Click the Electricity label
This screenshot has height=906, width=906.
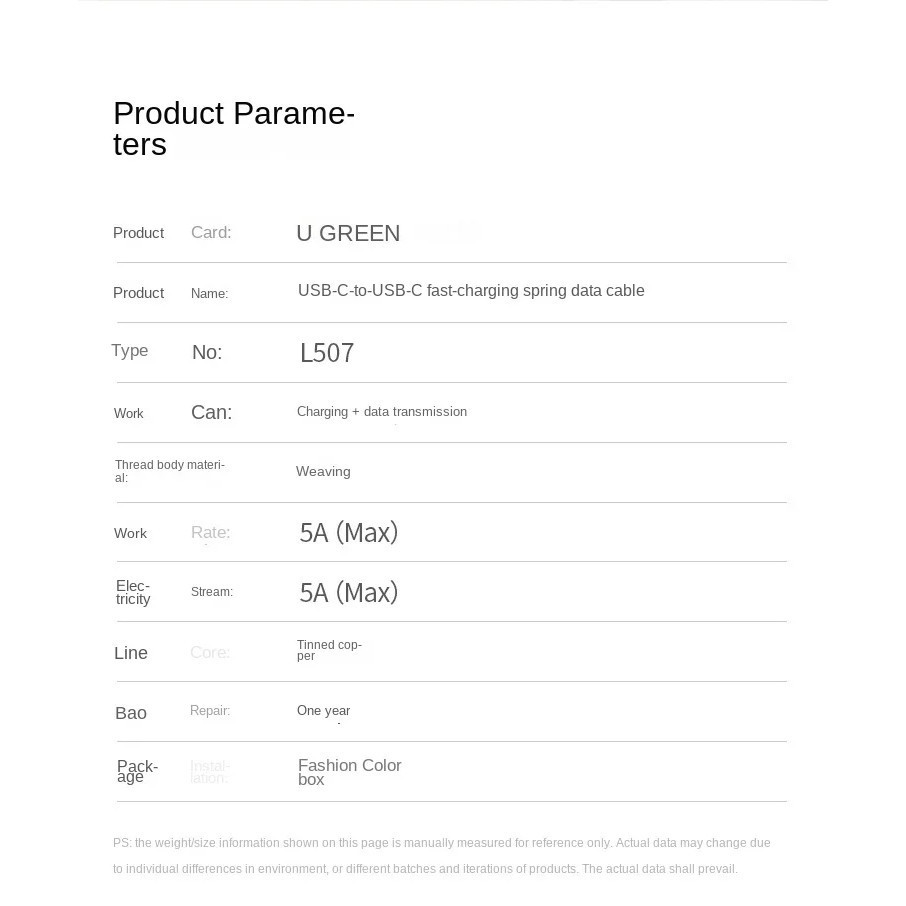[x=133, y=593]
